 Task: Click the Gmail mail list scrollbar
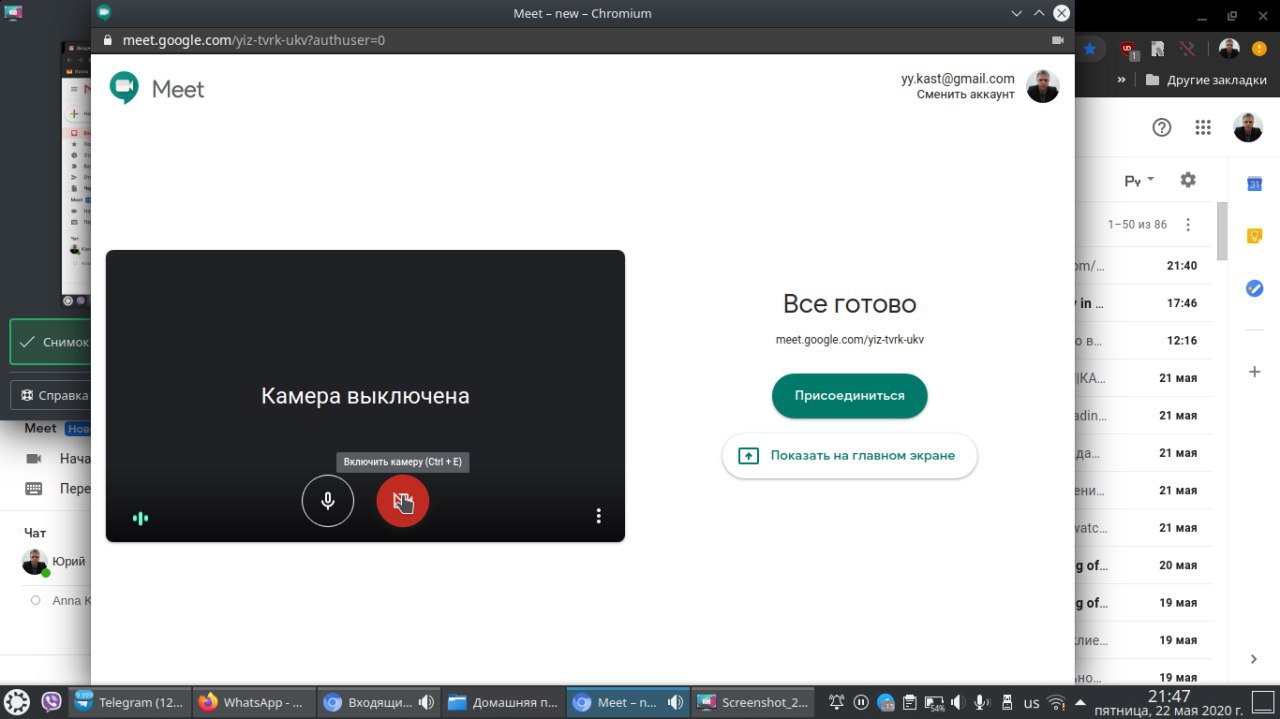pos(1222,230)
